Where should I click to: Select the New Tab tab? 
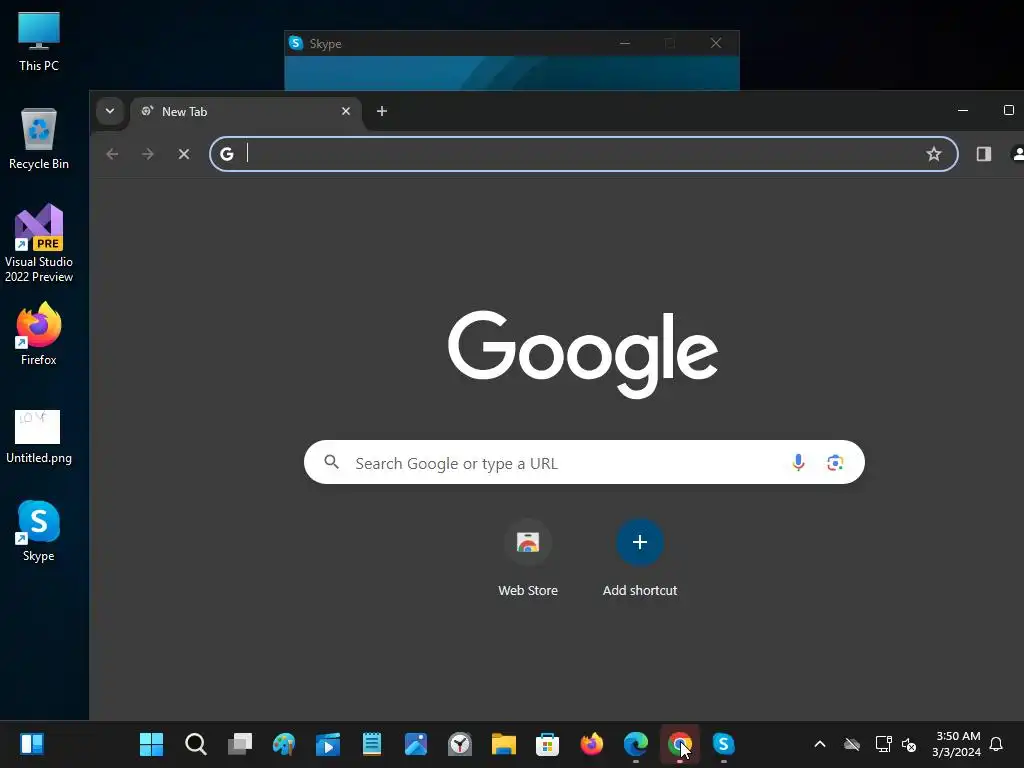pyautogui.click(x=246, y=112)
